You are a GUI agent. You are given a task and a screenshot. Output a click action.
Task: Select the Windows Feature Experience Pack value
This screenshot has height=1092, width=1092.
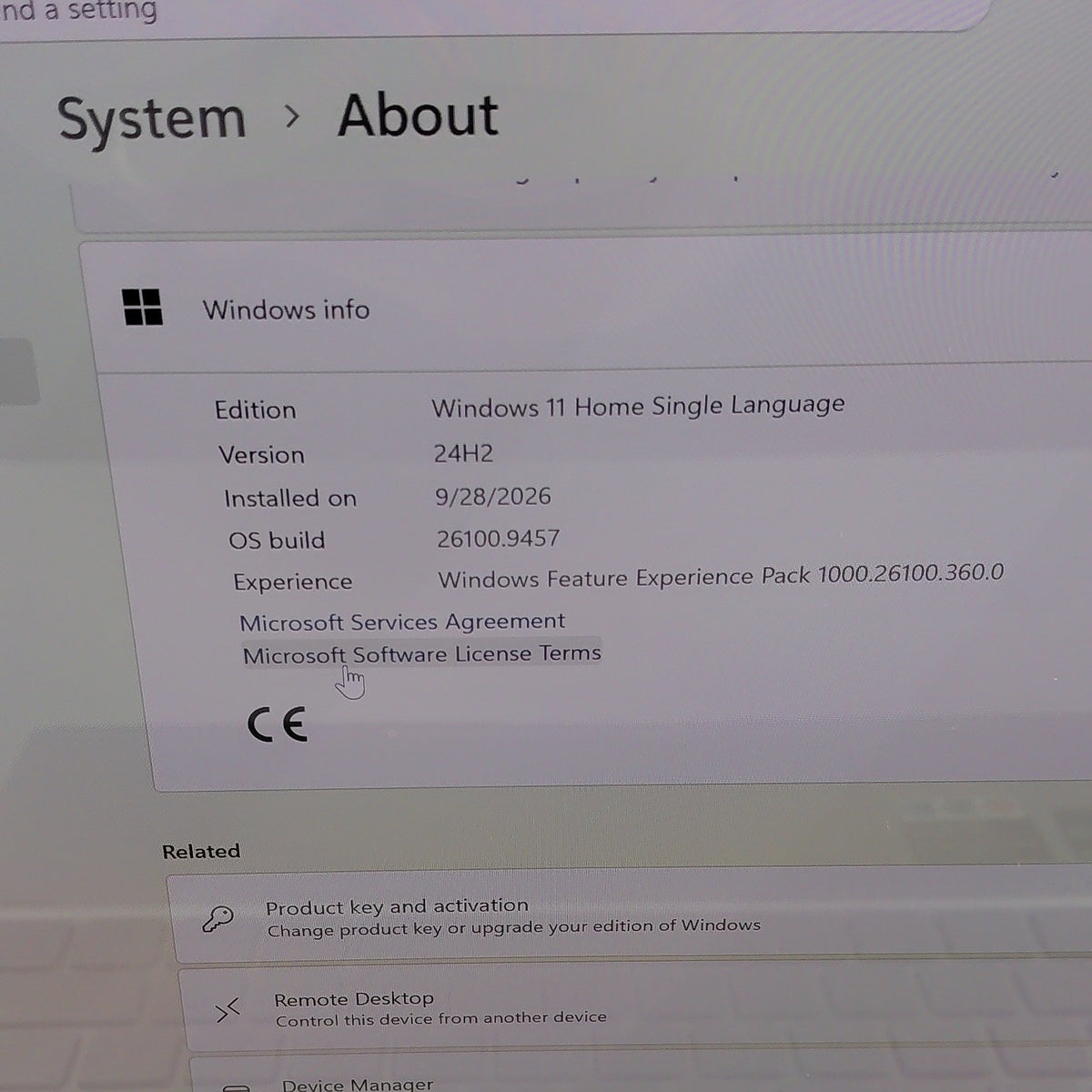(x=721, y=576)
